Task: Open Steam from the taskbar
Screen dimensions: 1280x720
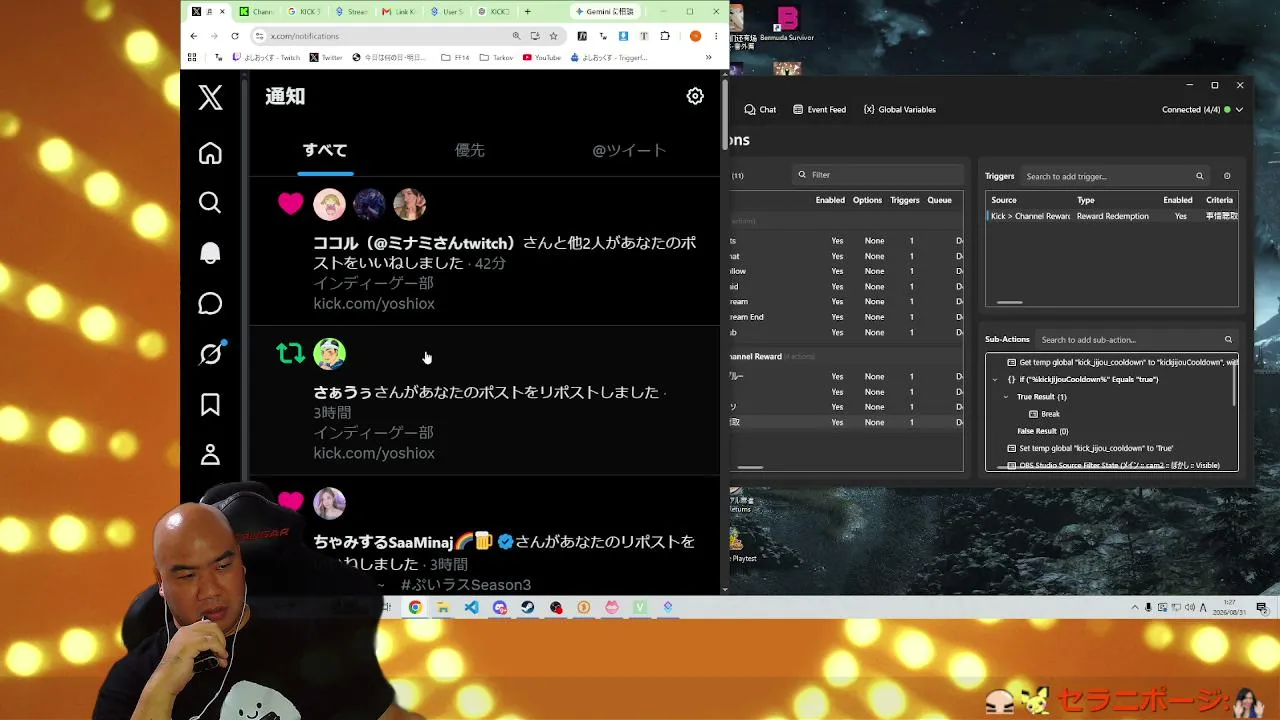Action: point(527,607)
